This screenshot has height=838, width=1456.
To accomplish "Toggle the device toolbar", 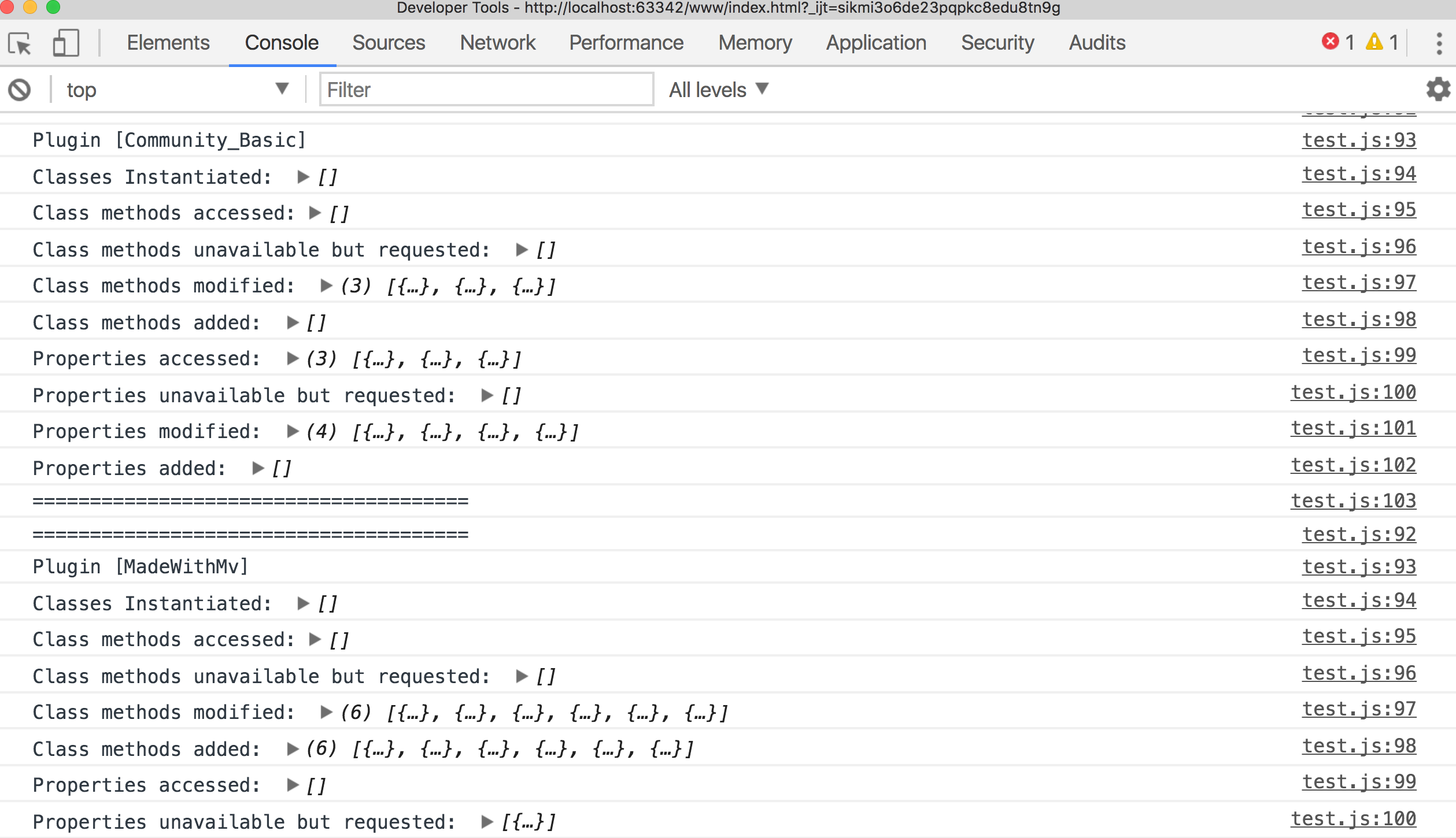I will pyautogui.click(x=65, y=43).
